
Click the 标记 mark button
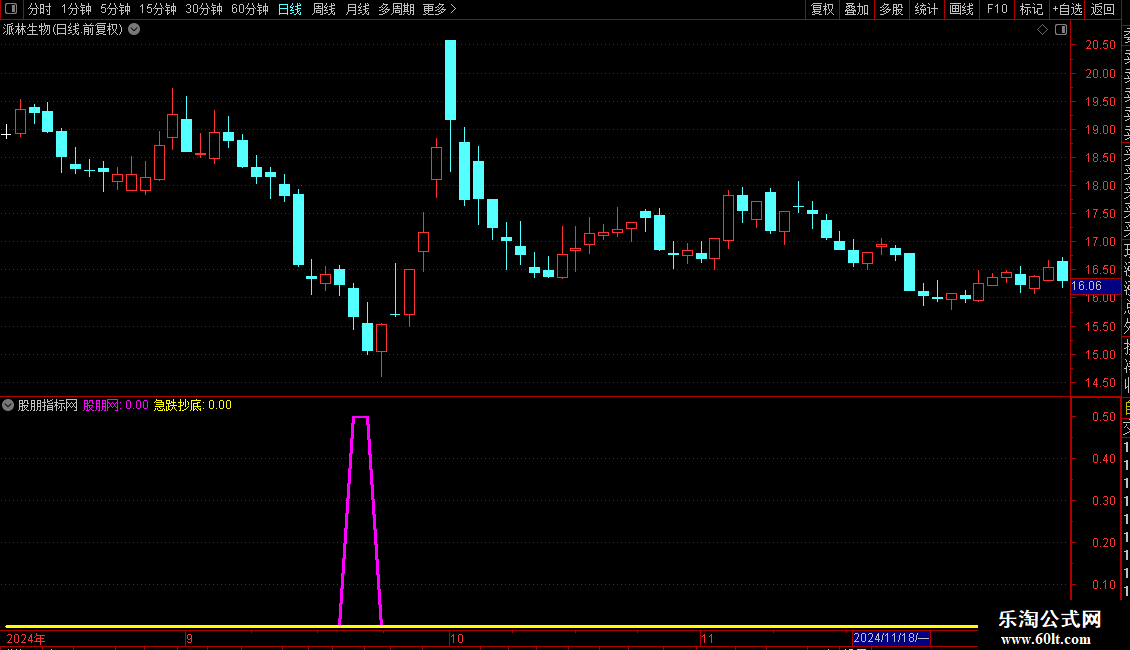point(1031,9)
